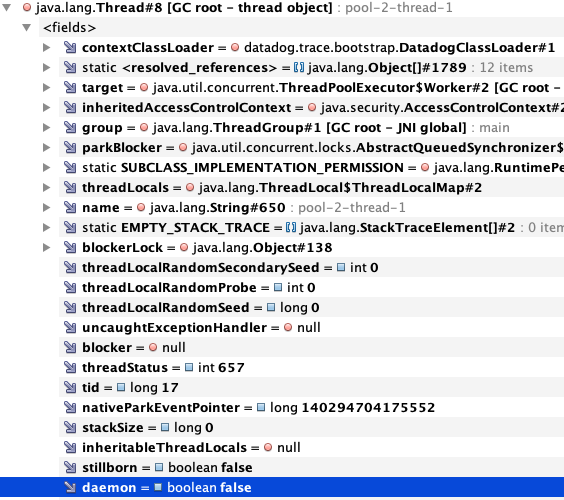
Task: Collapse the java.lang.Thread#8 root node
Action: [x=7, y=8]
